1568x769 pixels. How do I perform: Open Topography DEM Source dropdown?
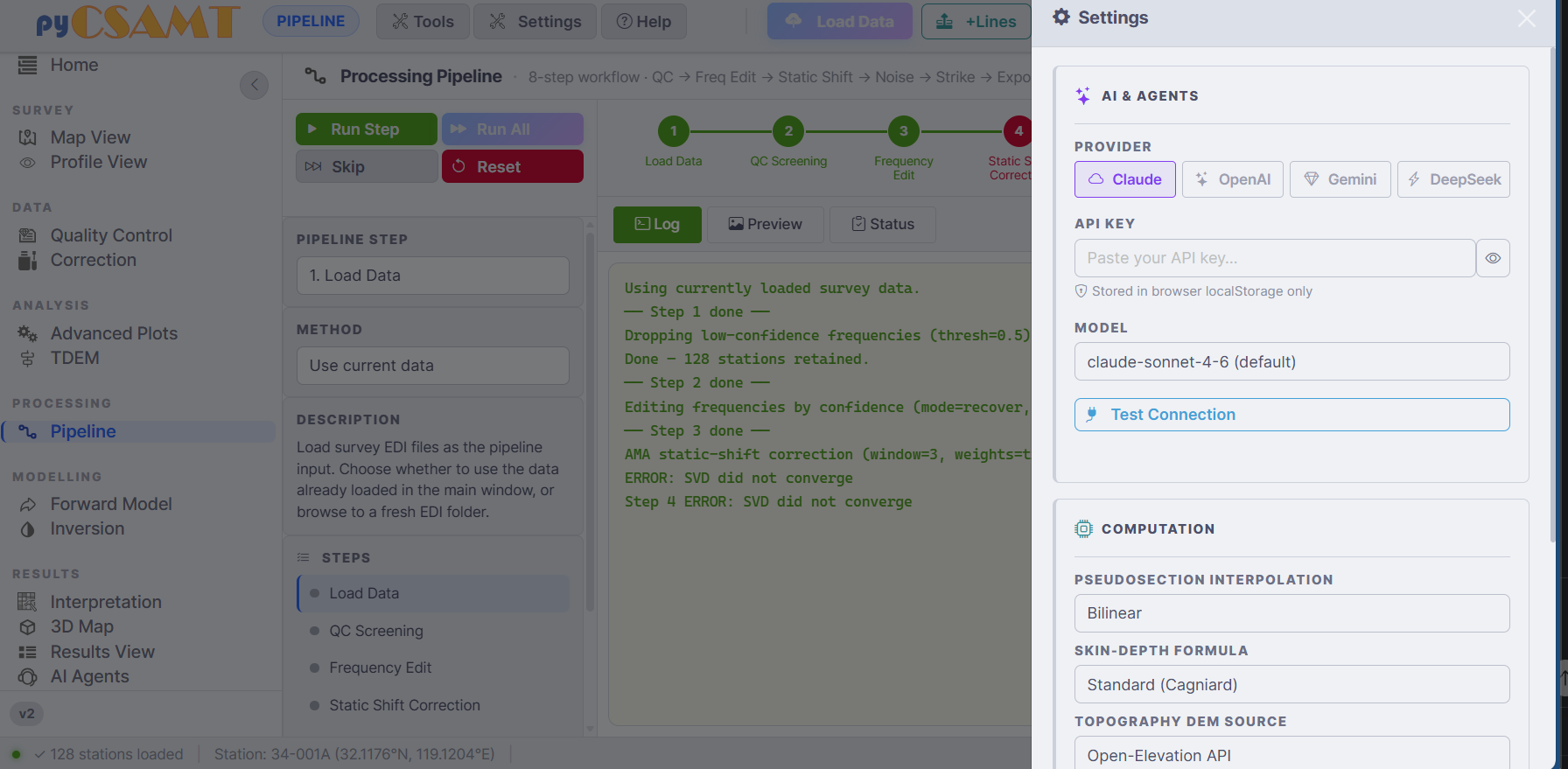(1292, 754)
